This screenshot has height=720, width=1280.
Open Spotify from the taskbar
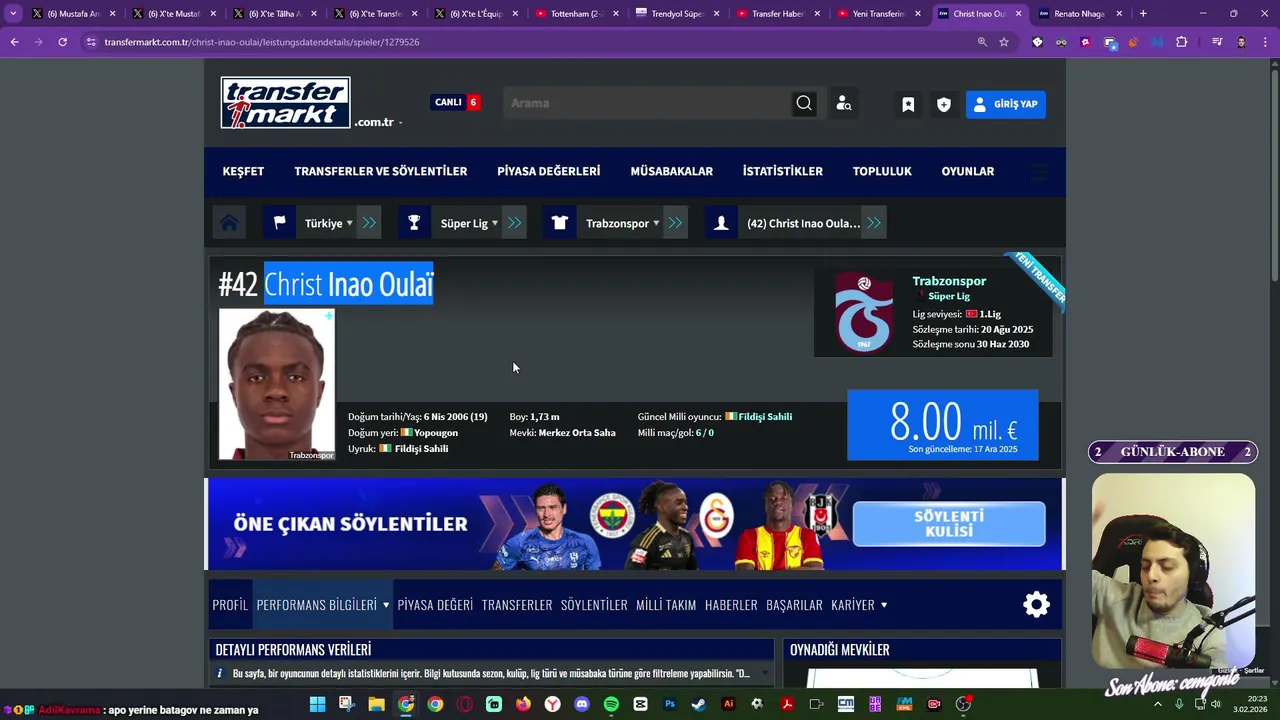[611, 704]
